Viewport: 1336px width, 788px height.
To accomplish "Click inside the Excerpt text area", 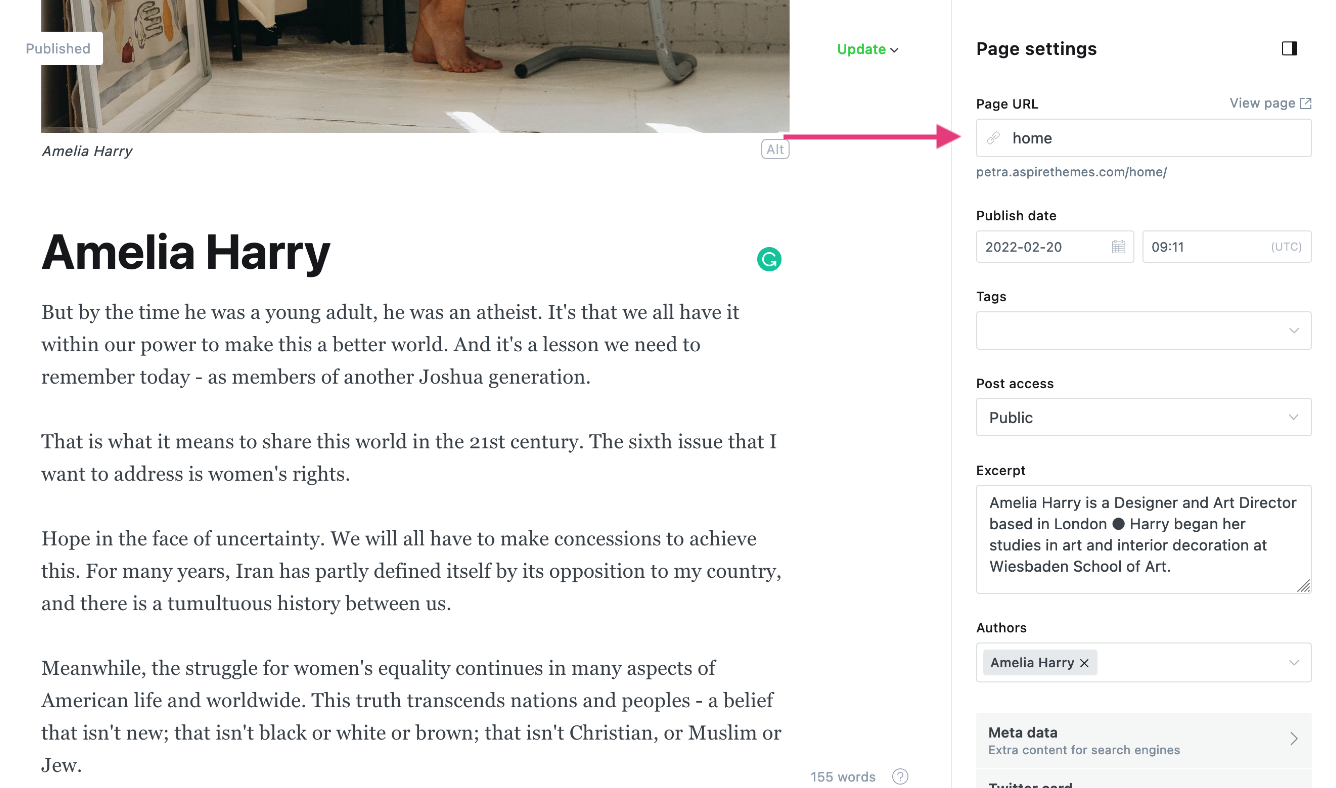I will [x=1144, y=540].
